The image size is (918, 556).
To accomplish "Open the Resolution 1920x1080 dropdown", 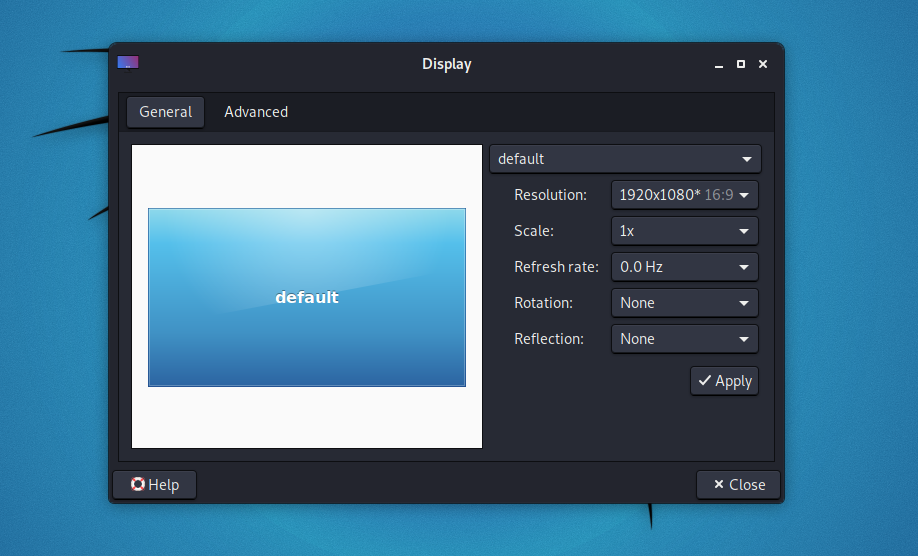I will point(684,195).
